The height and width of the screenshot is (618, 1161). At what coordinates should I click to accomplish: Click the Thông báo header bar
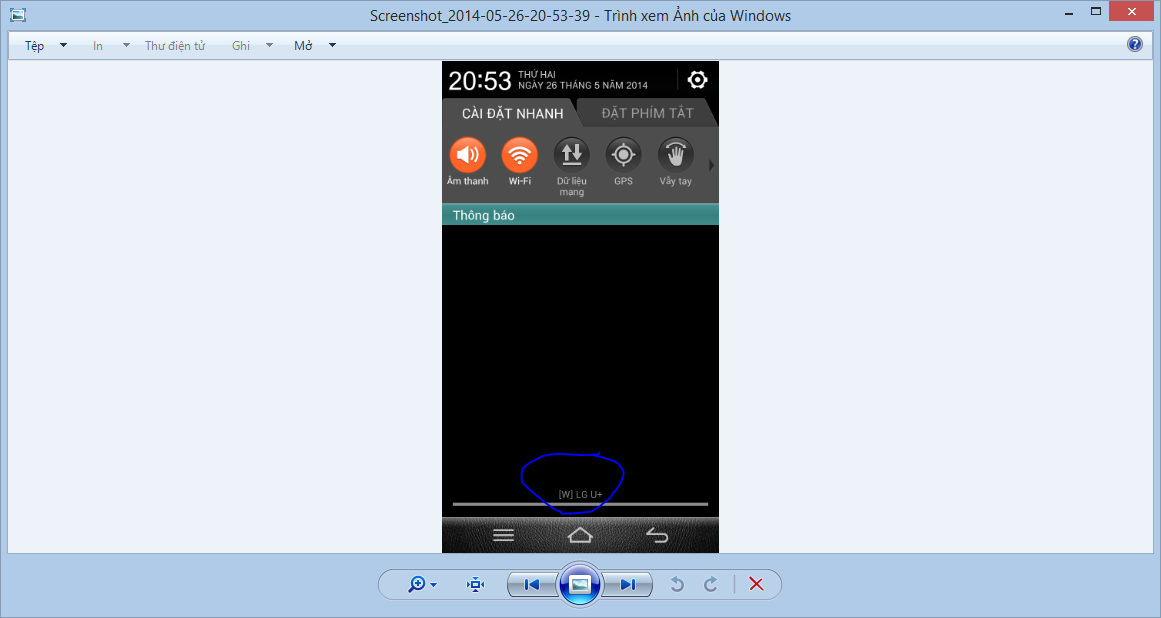[x=580, y=215]
